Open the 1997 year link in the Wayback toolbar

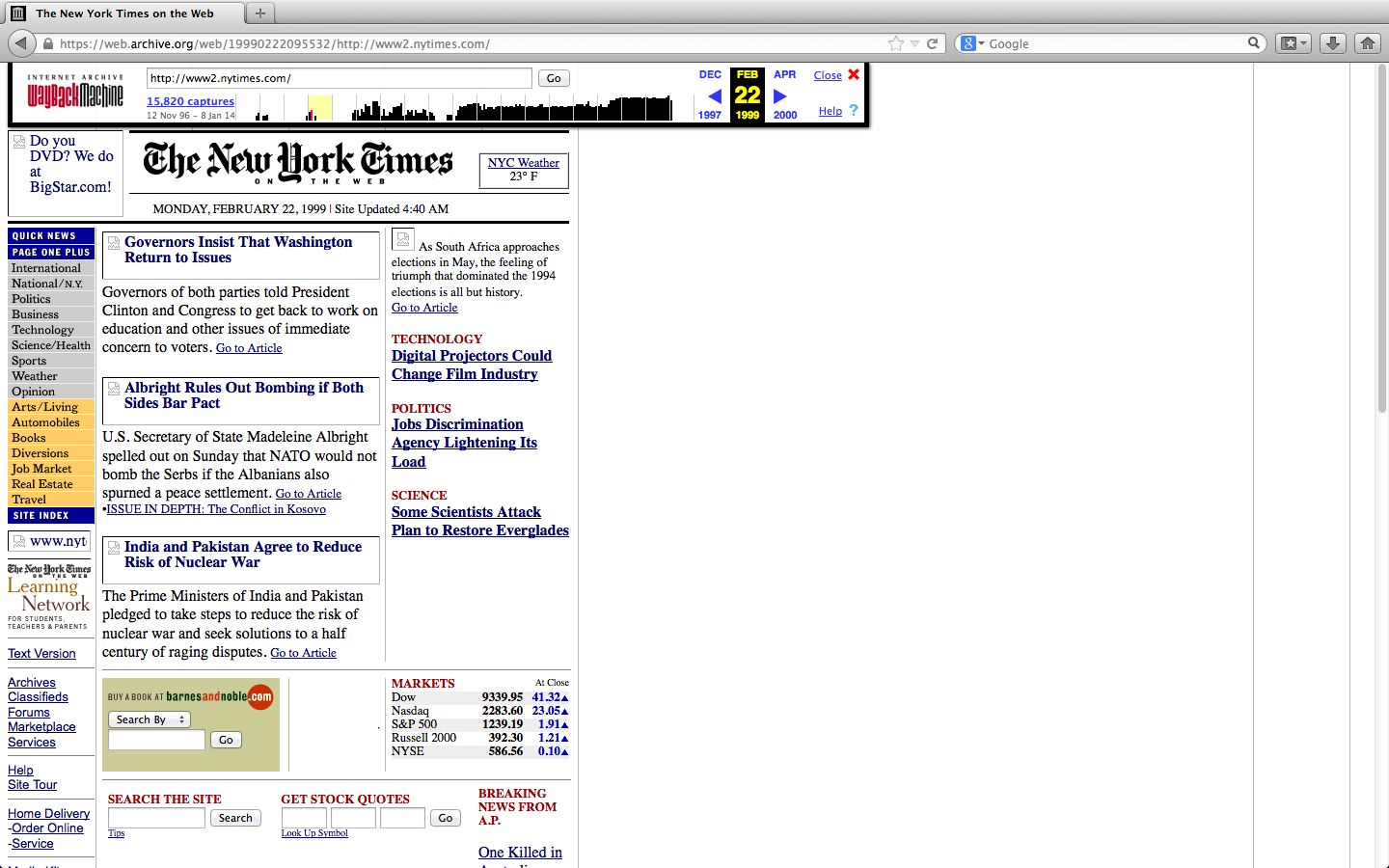click(x=710, y=115)
